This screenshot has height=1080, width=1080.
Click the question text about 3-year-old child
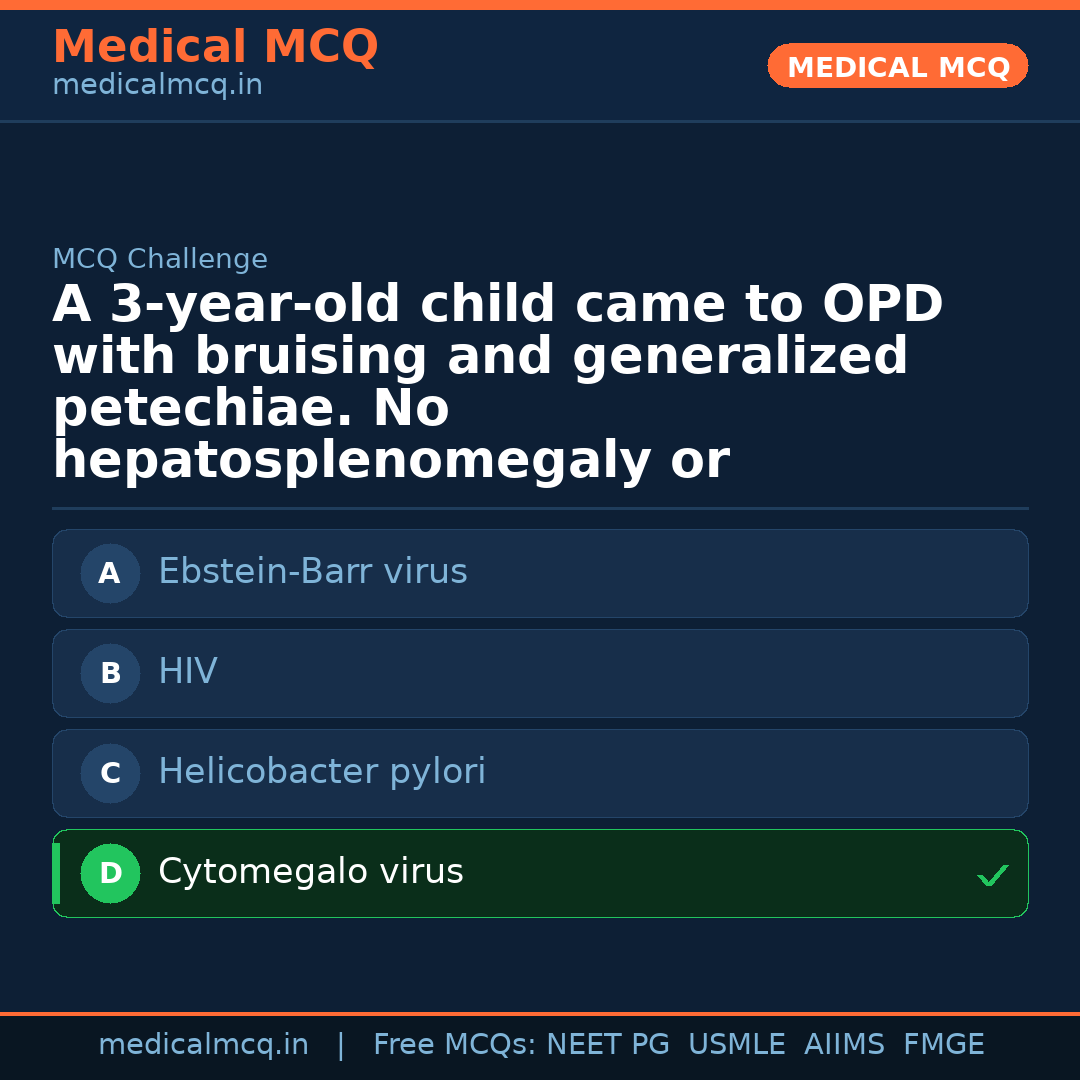click(x=498, y=383)
